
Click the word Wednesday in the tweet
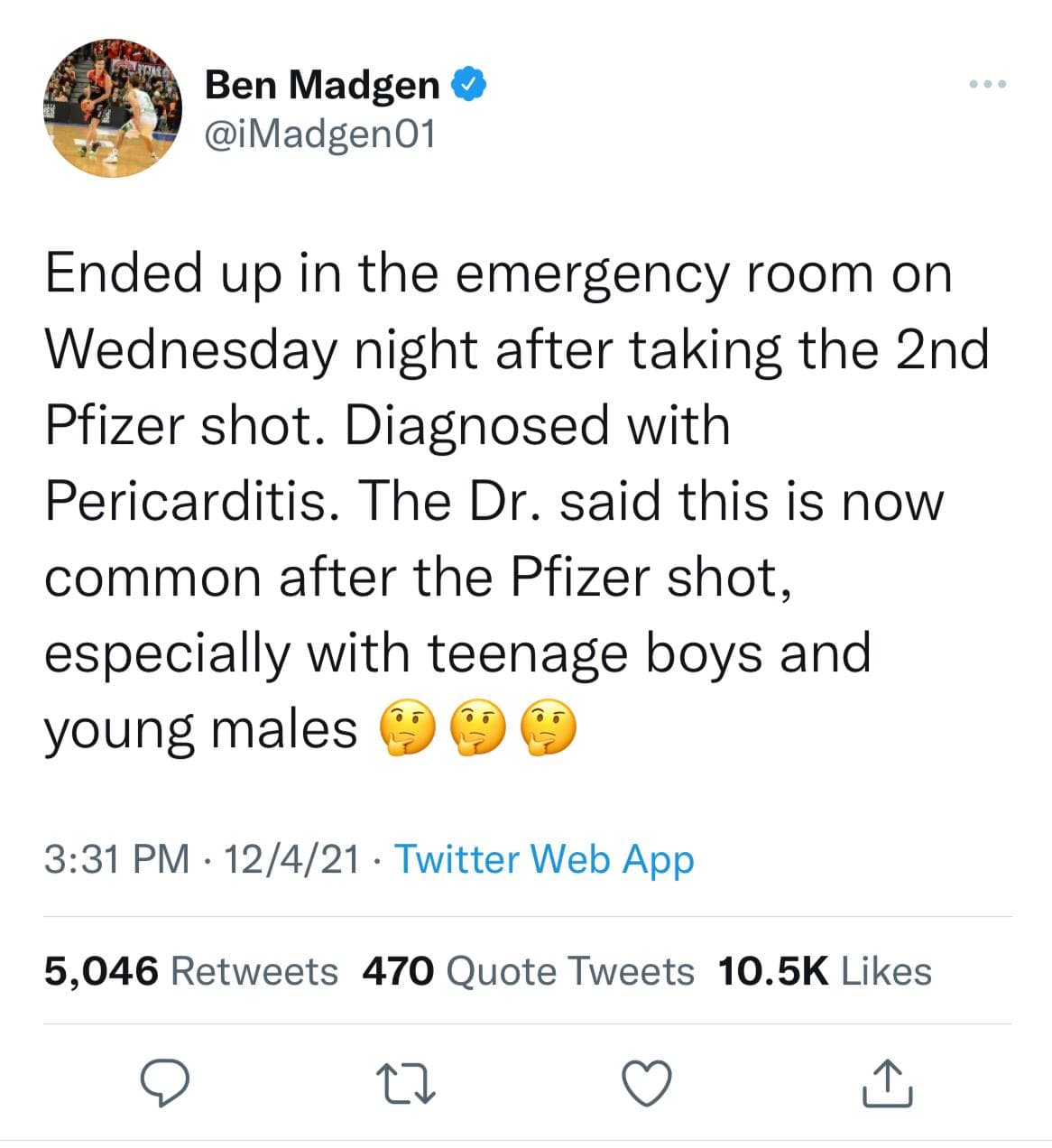coord(189,350)
